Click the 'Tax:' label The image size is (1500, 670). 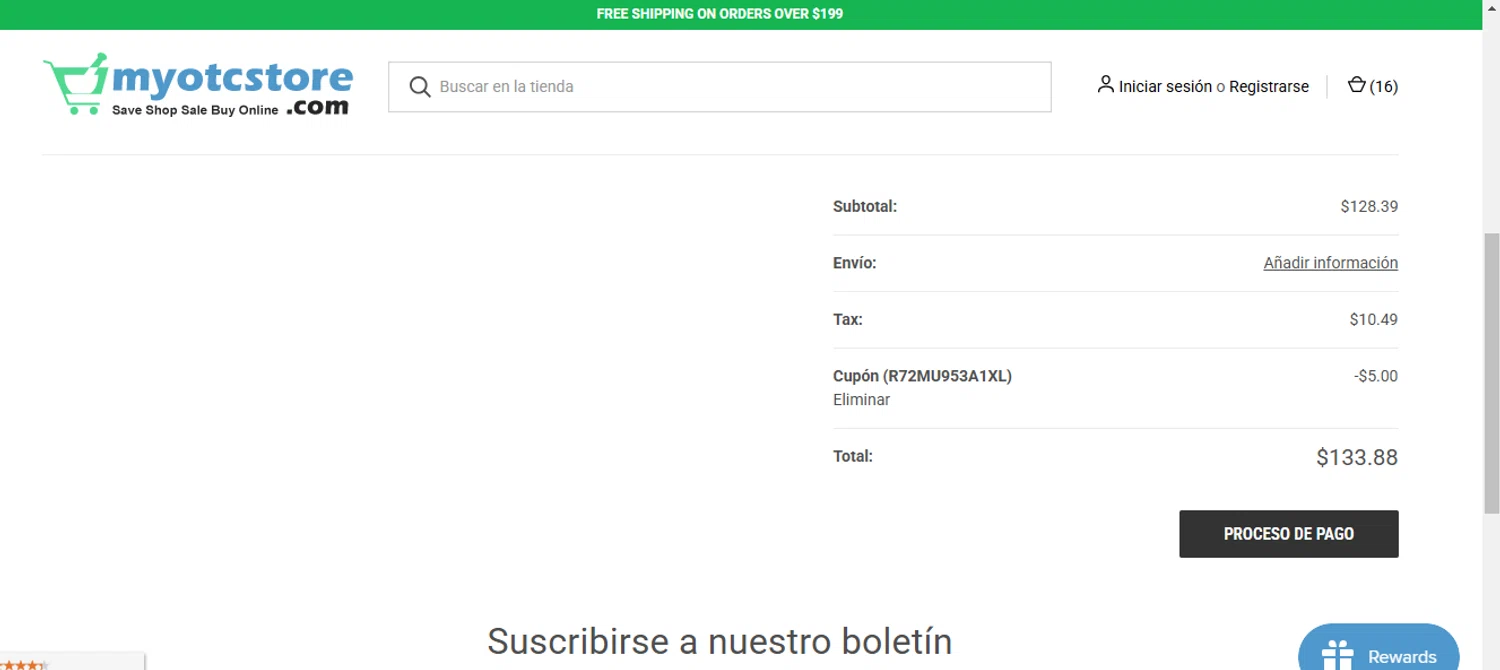pos(848,320)
